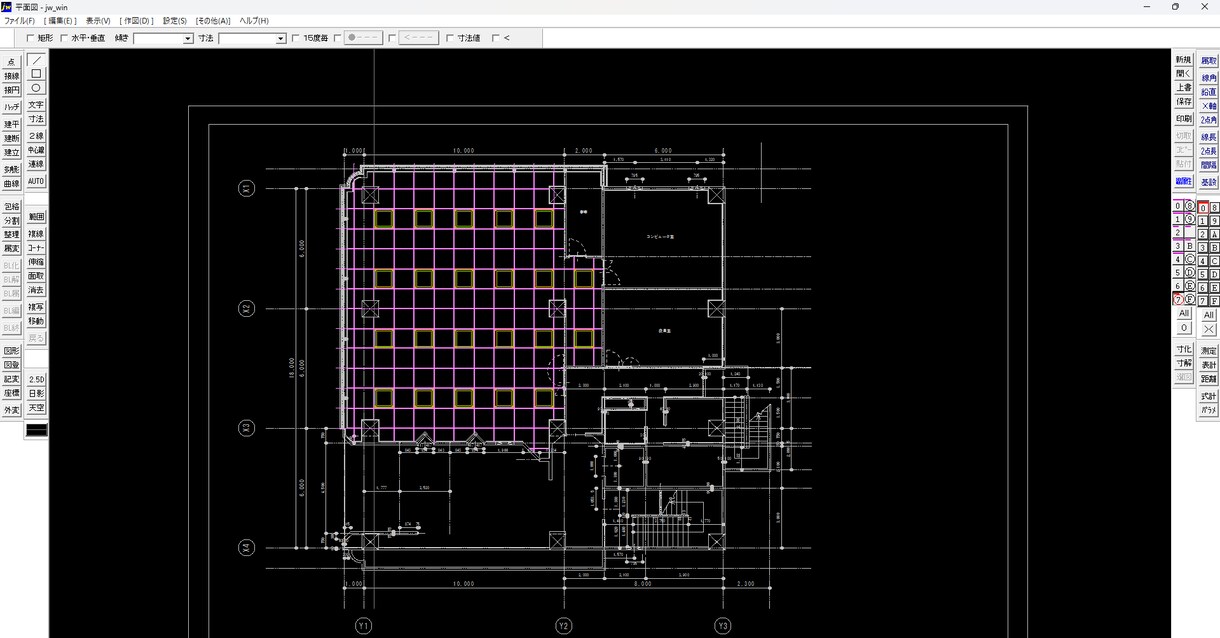Select the 接線 tangent line tool
1220x638 pixels.
pos(12,76)
